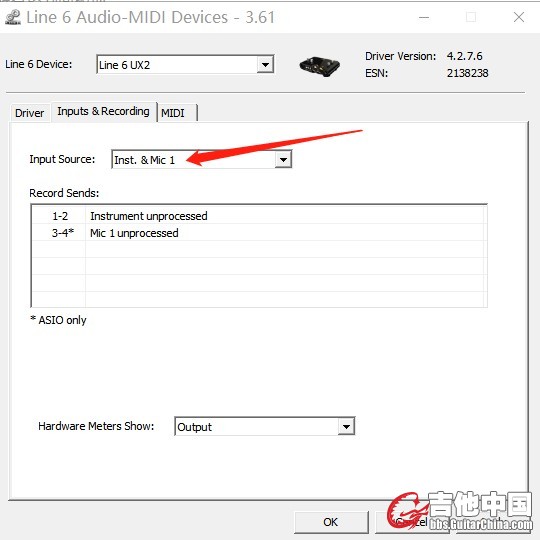Switch to the MIDI tab

pyautogui.click(x=173, y=113)
